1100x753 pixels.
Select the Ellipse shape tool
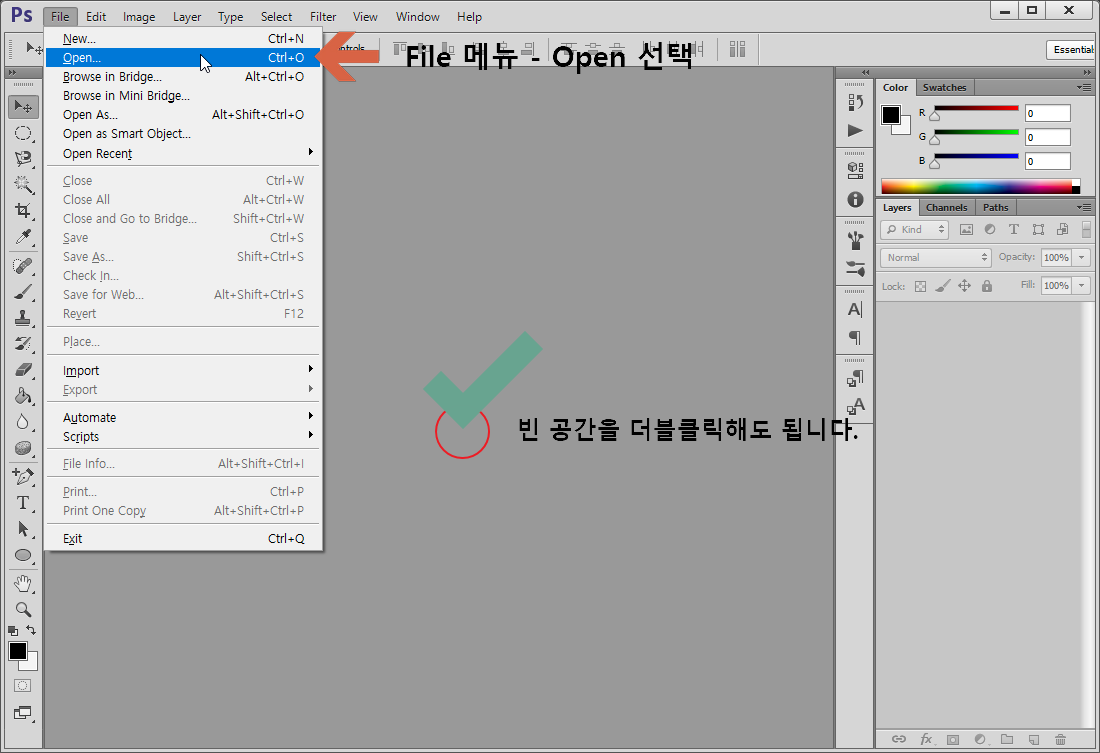[x=23, y=555]
